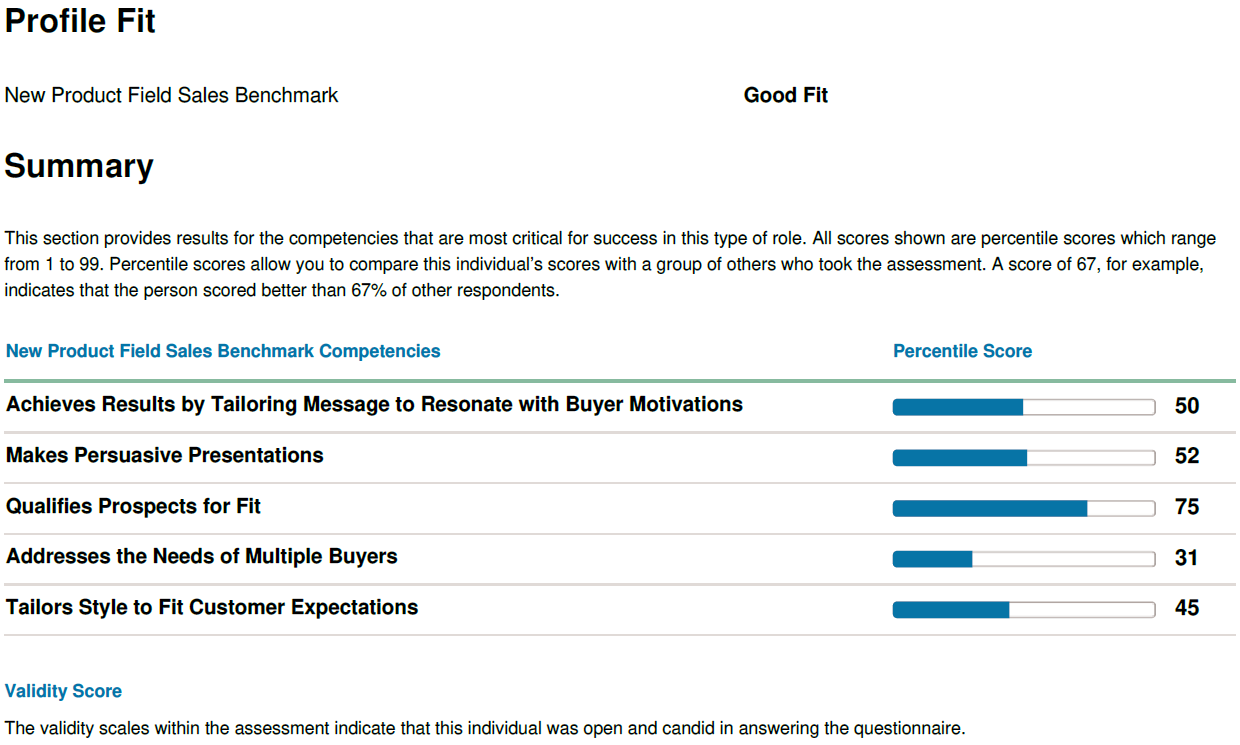The height and width of the screenshot is (745, 1240).
Task: Open the Validity Score heading
Action: [x=63, y=691]
